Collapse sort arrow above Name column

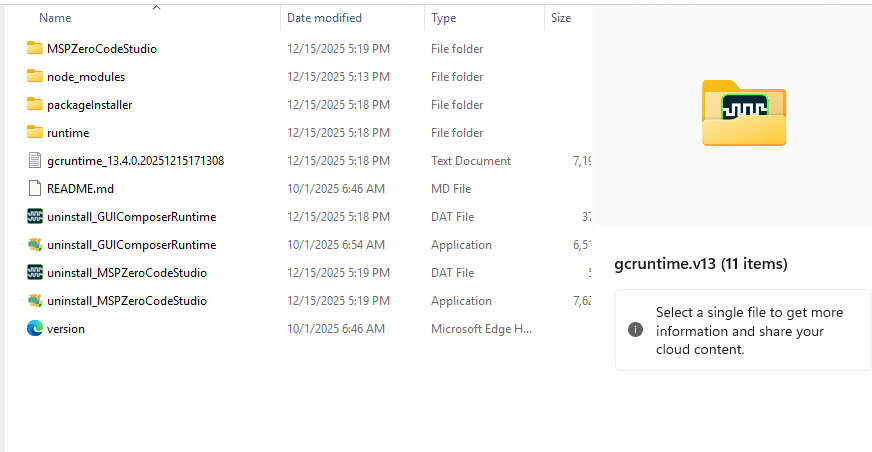[x=156, y=7]
